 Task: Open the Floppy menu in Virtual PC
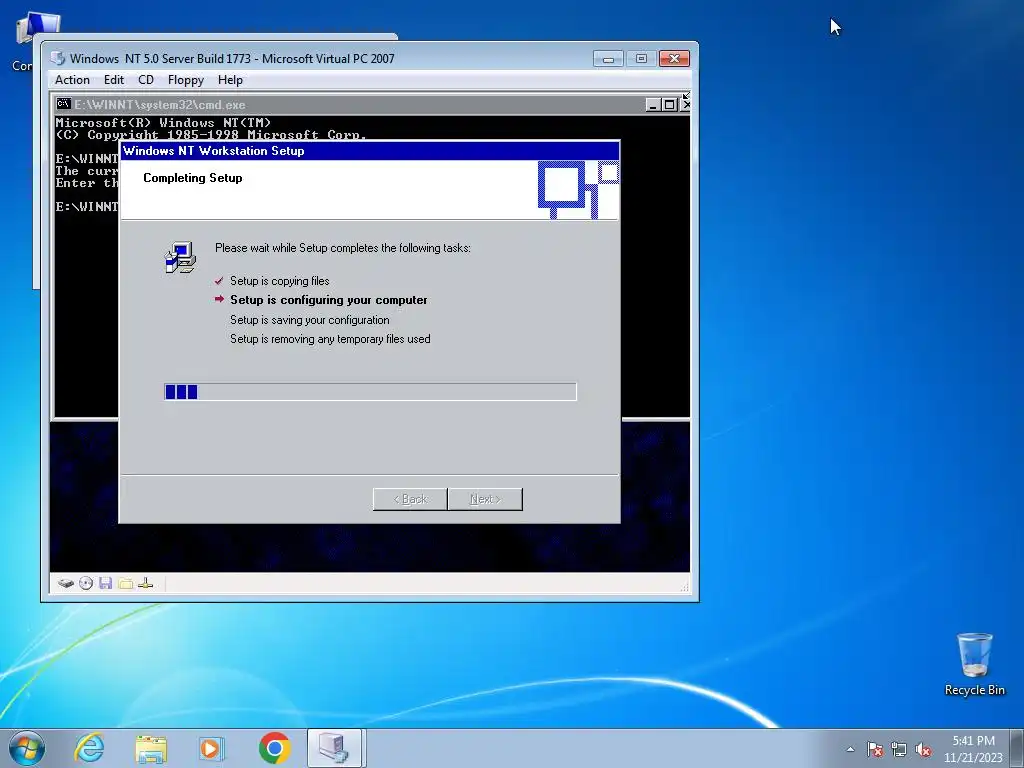185,80
